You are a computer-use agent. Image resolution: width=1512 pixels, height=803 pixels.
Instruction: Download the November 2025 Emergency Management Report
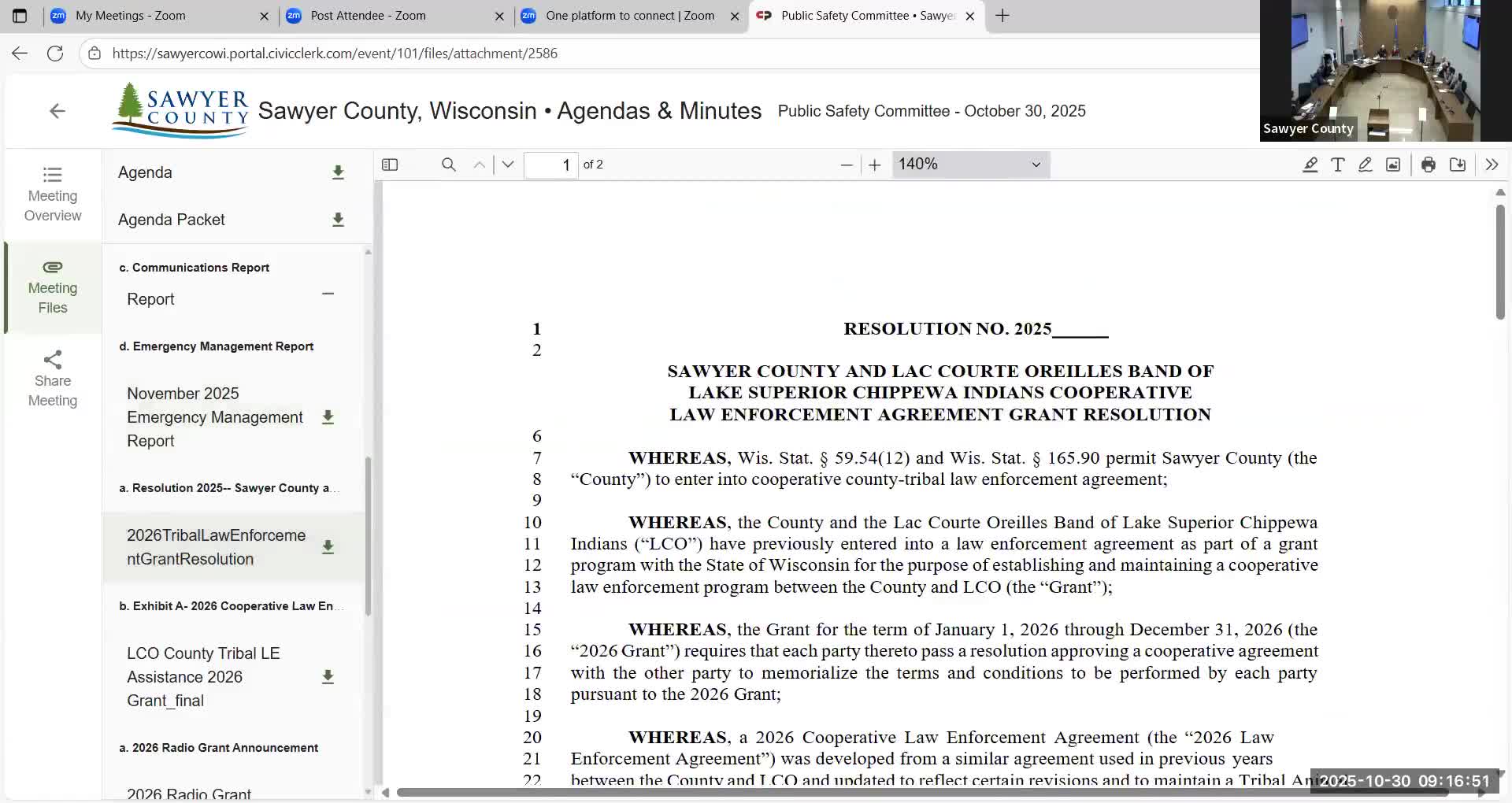[x=328, y=417]
